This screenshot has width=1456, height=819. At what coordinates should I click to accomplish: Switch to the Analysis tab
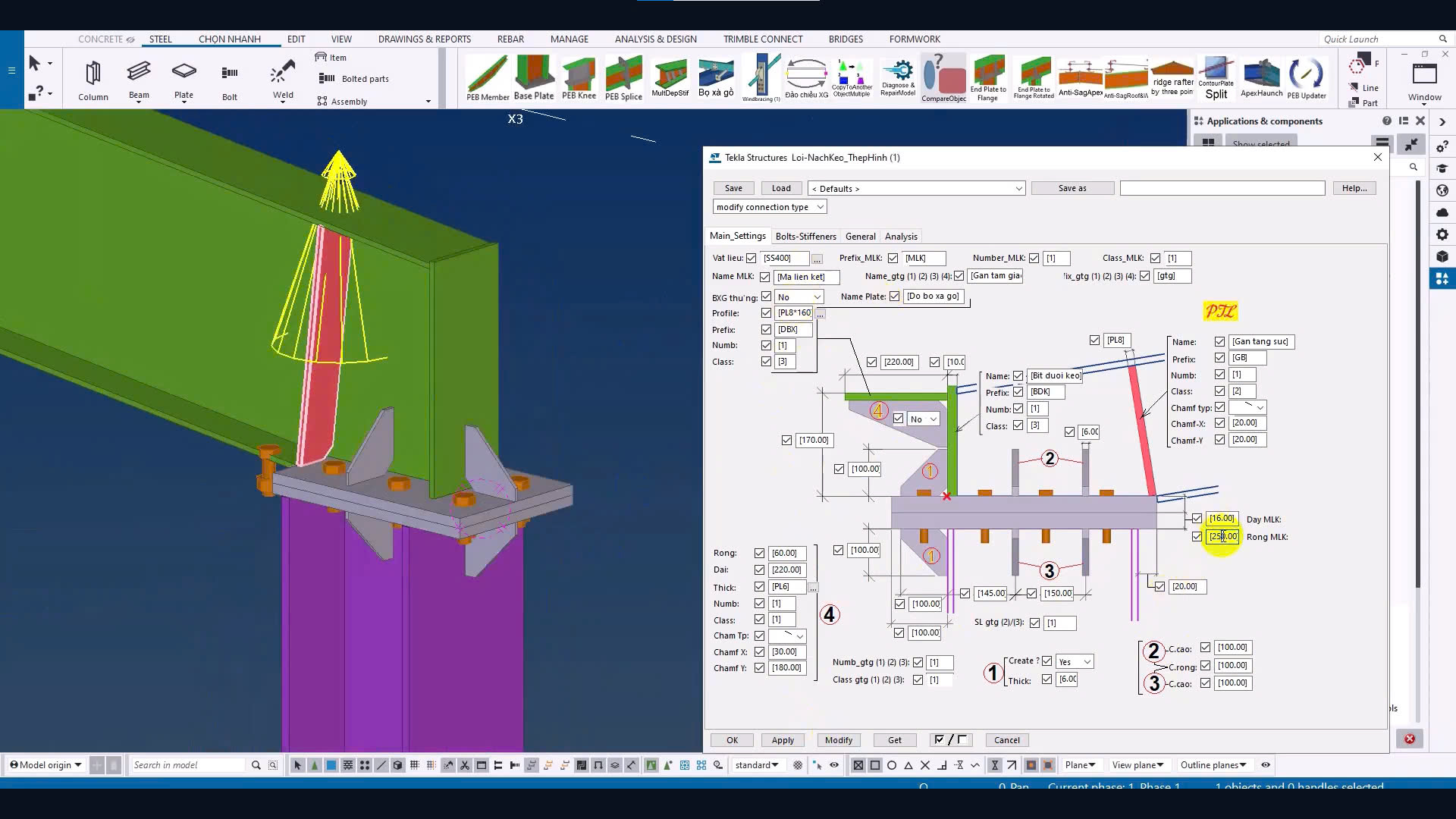point(901,237)
